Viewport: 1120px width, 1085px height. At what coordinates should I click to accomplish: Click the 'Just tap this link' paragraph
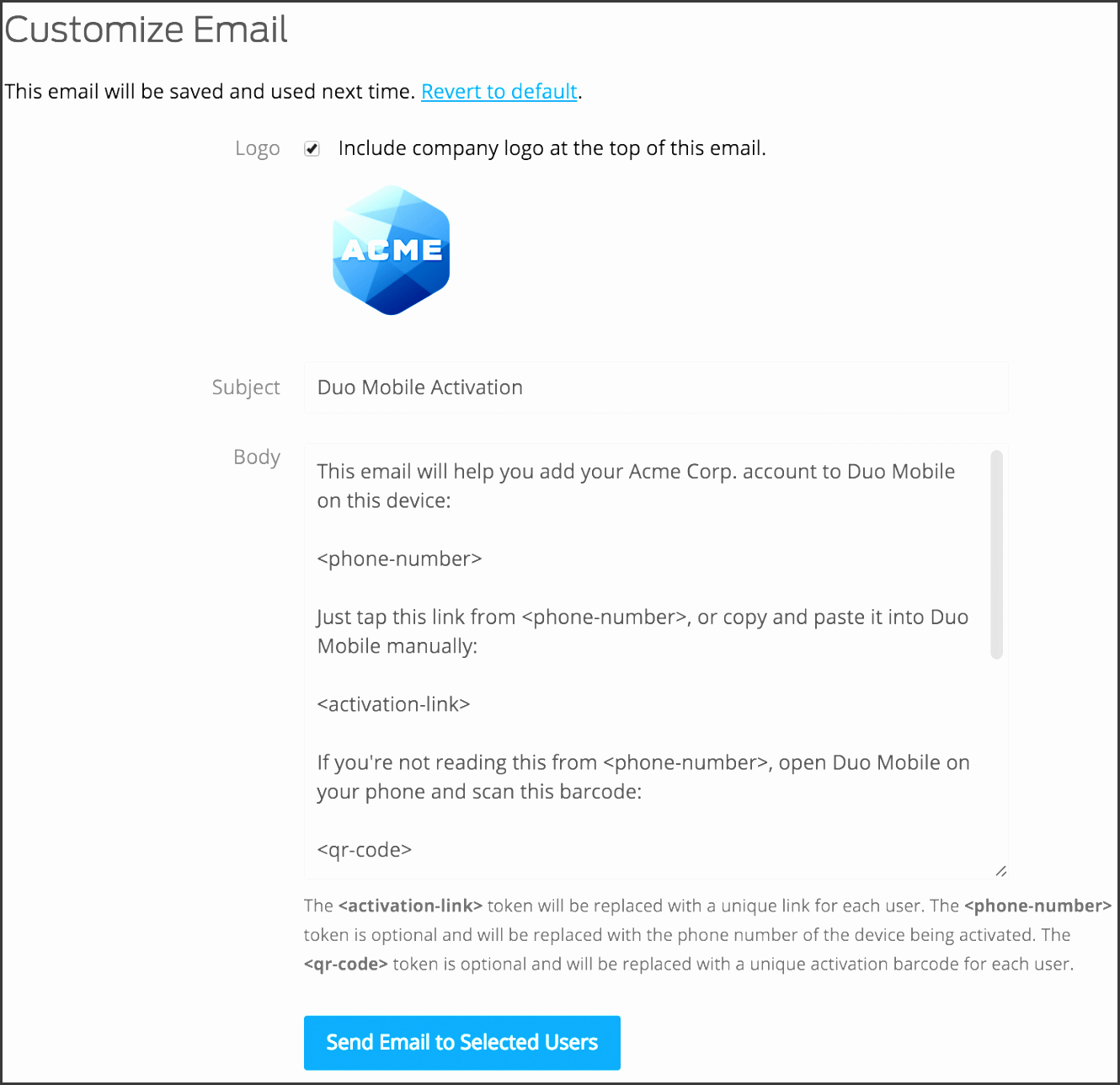pyautogui.click(x=643, y=632)
